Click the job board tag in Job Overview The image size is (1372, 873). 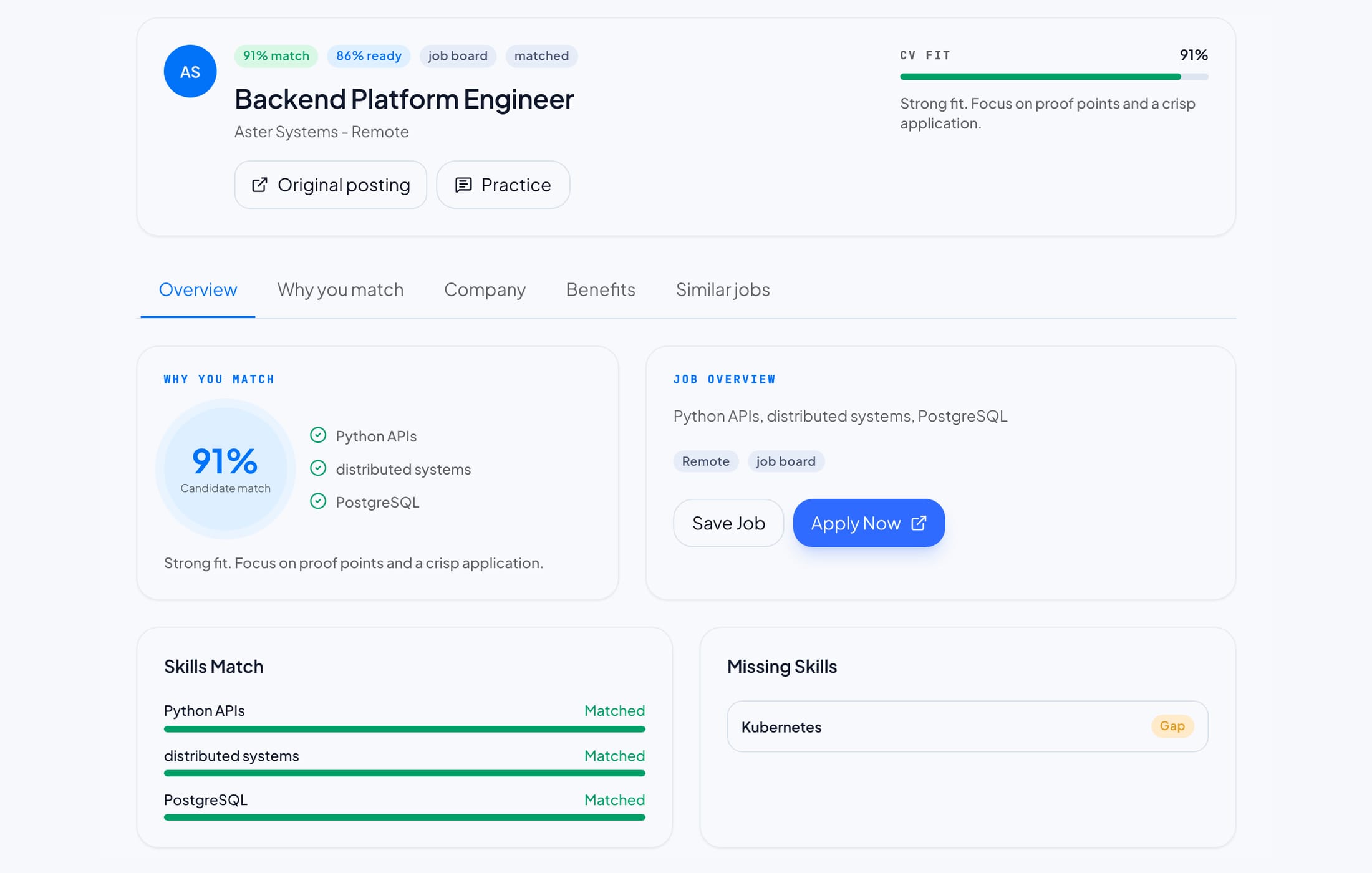click(x=786, y=461)
